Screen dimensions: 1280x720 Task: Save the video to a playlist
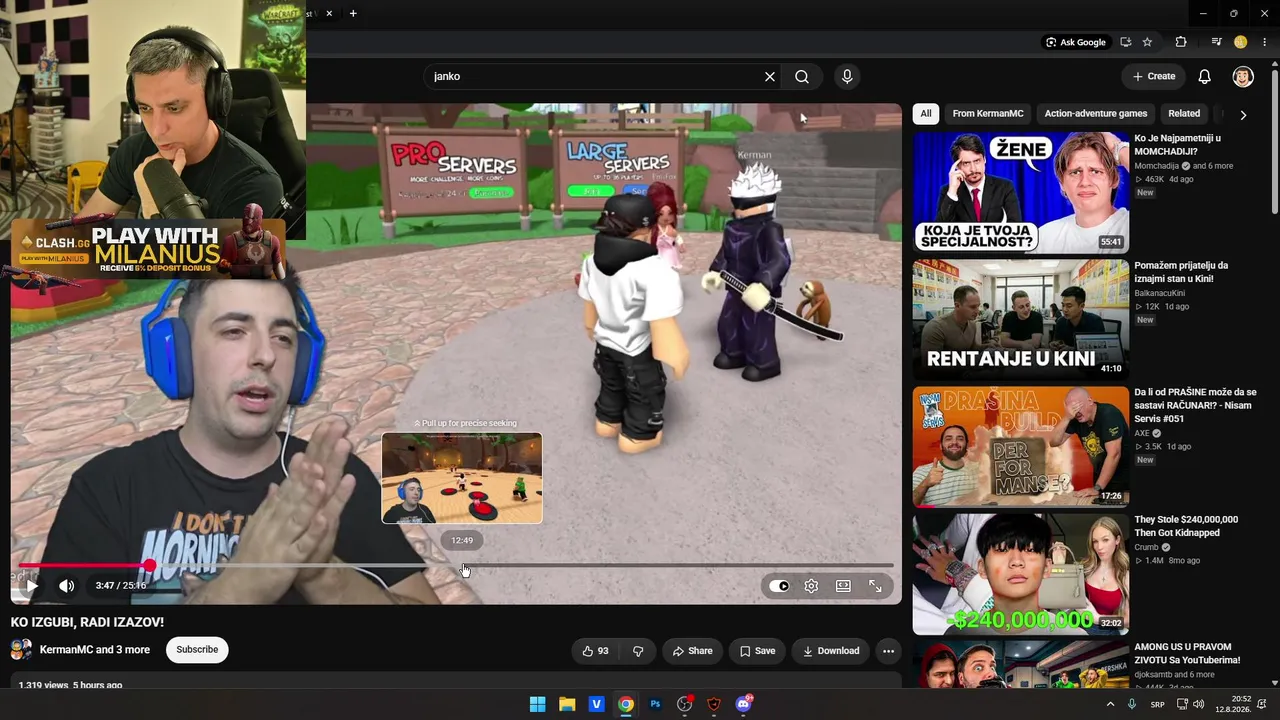tap(757, 651)
